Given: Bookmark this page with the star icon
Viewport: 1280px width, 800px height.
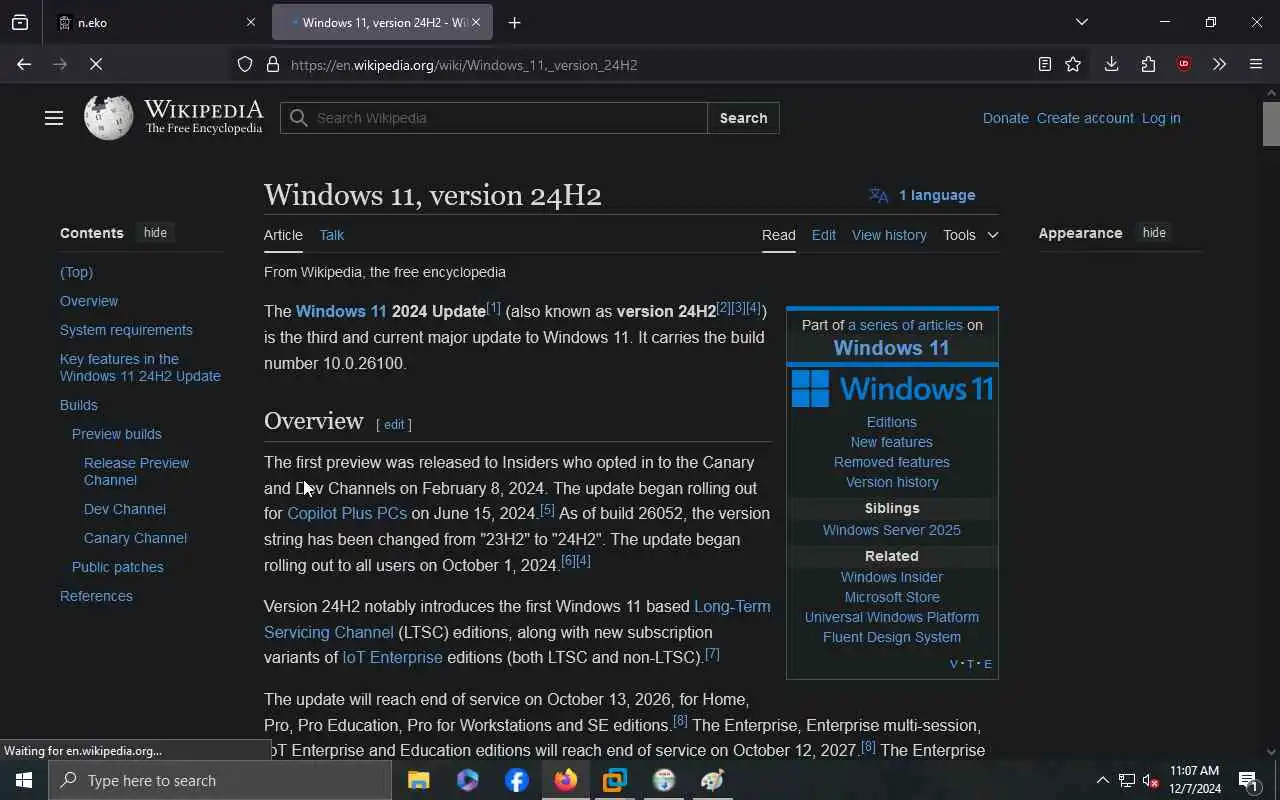Looking at the screenshot, I should 1073,64.
